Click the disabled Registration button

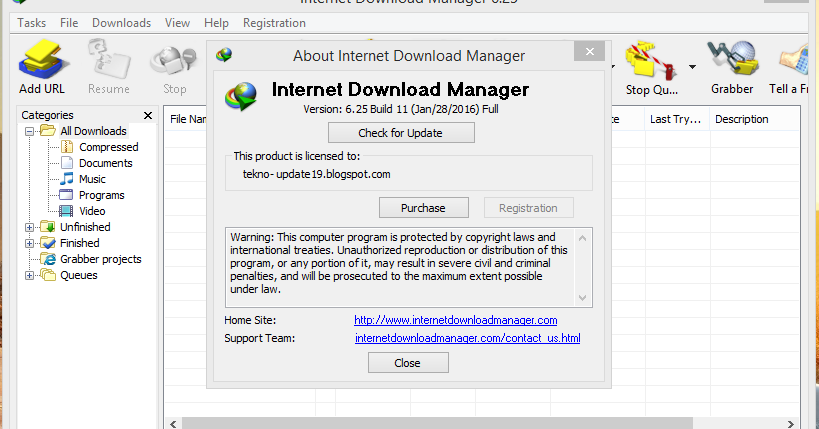point(529,207)
